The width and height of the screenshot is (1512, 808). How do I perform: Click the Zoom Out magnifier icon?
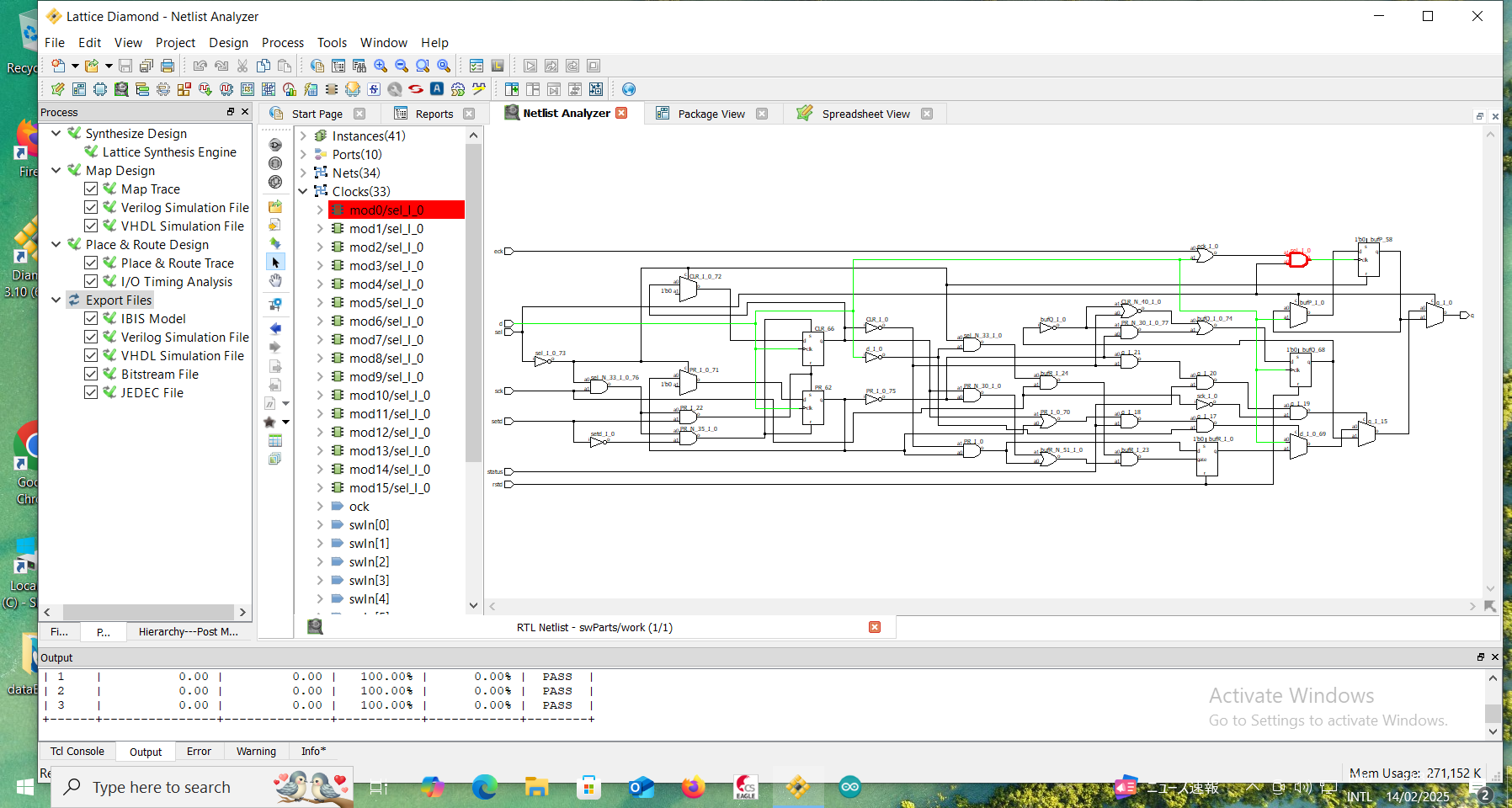coord(402,66)
